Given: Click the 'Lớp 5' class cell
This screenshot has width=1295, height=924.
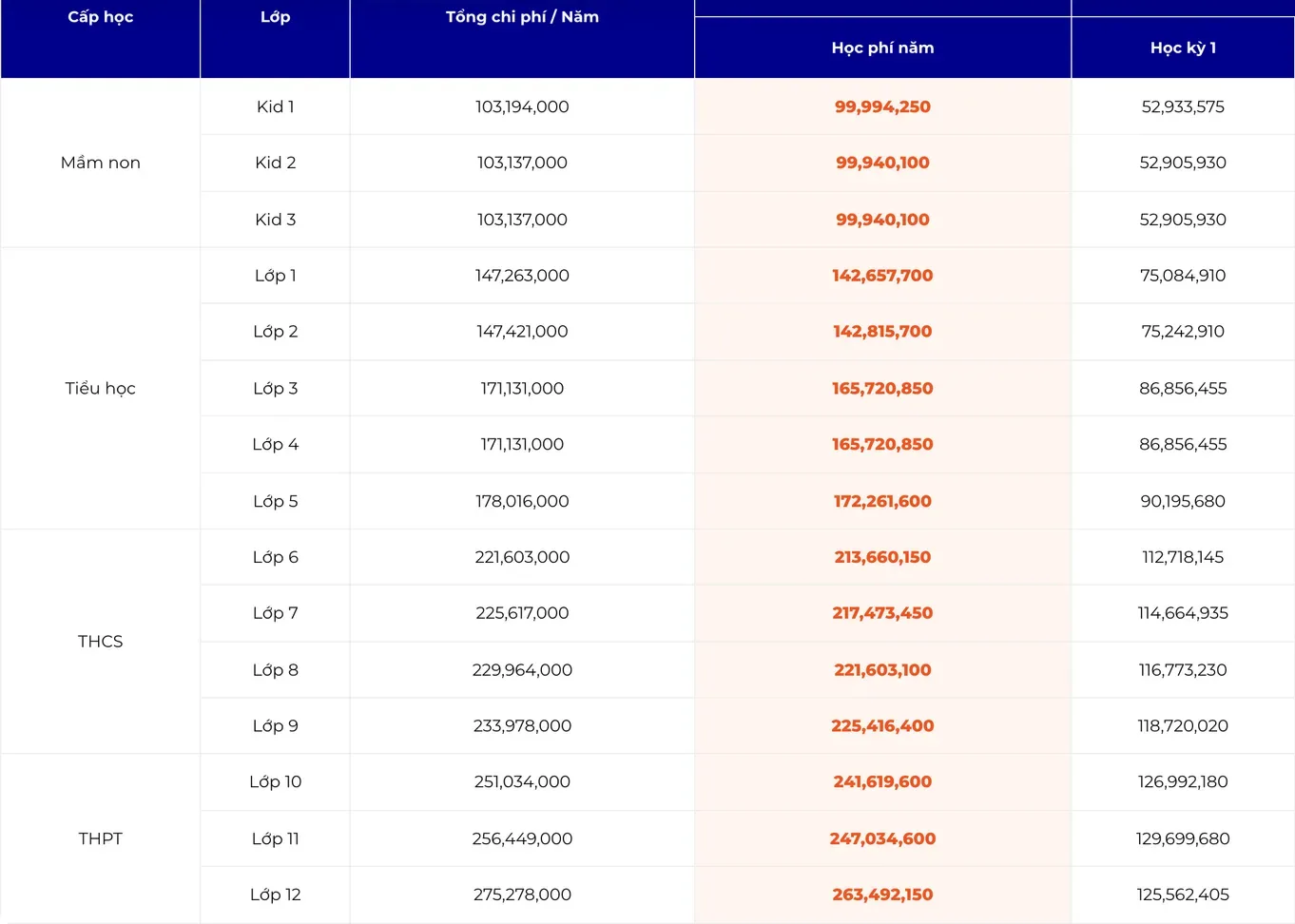Looking at the screenshot, I should (x=275, y=501).
